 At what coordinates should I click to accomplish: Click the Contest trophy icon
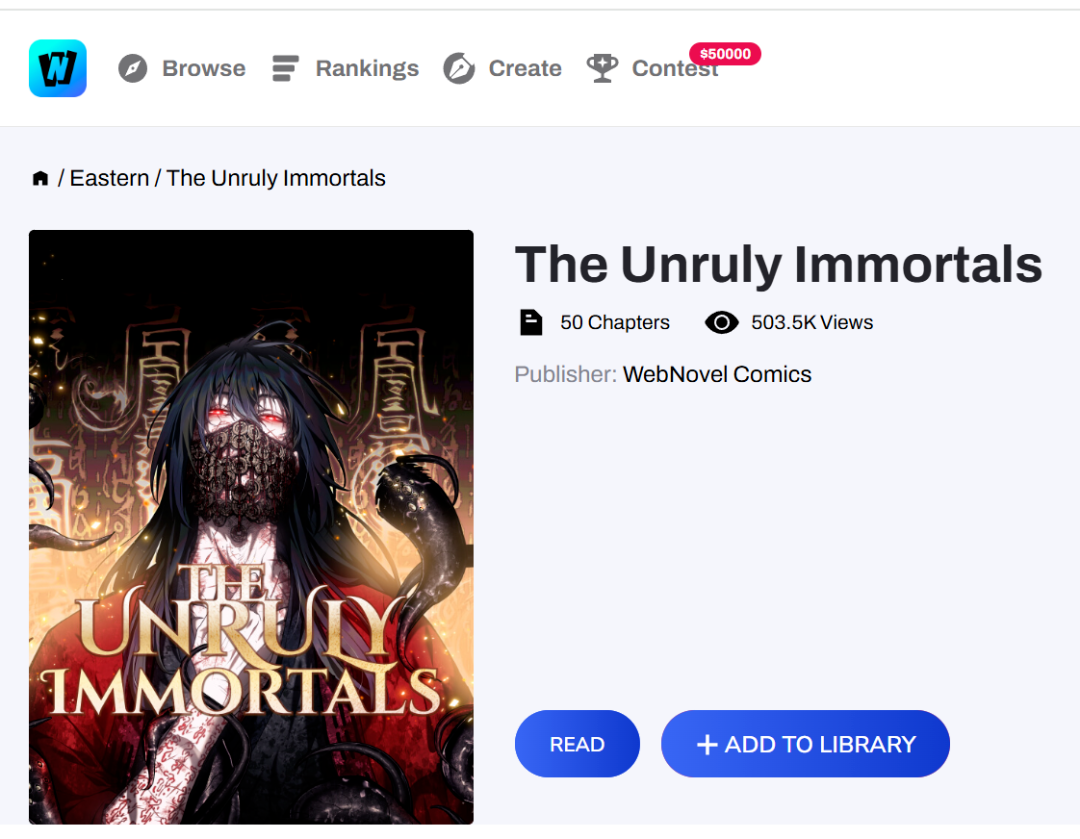(602, 68)
